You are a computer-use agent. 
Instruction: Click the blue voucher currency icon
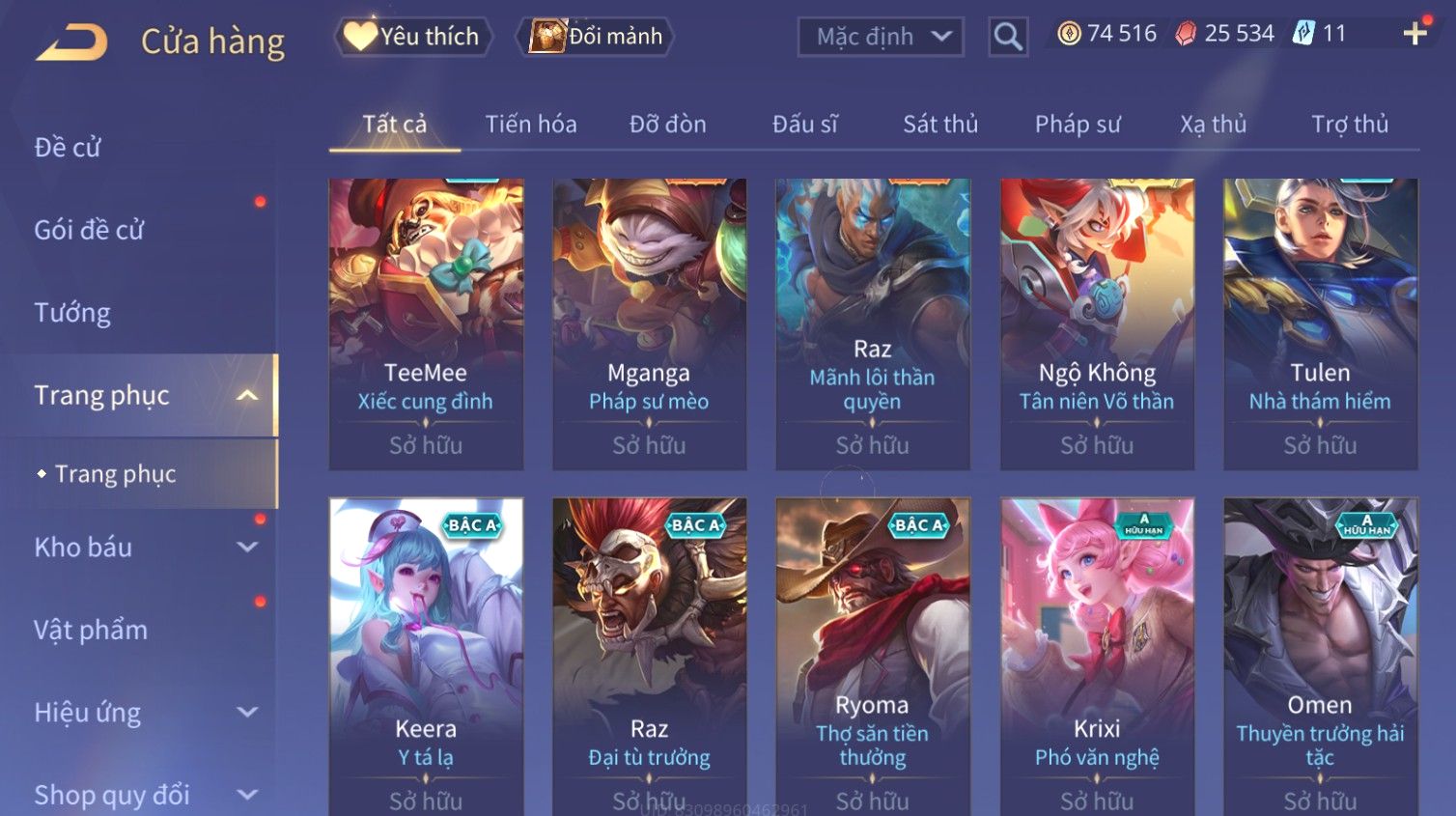[1303, 34]
